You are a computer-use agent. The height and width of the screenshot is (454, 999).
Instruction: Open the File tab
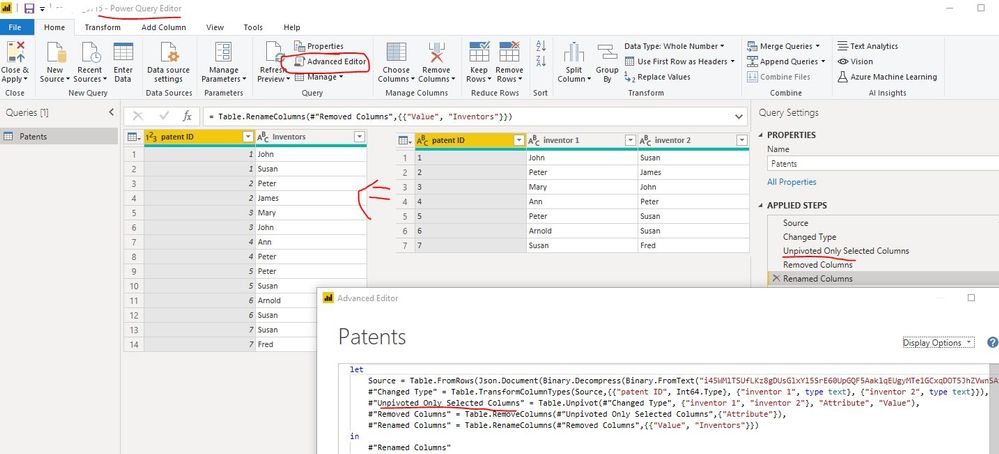15,27
